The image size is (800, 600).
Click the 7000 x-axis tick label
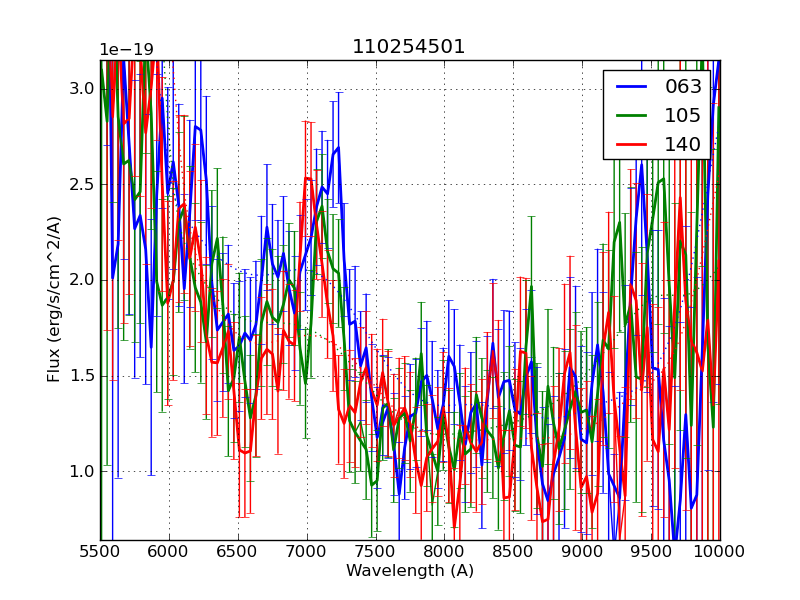point(307,551)
